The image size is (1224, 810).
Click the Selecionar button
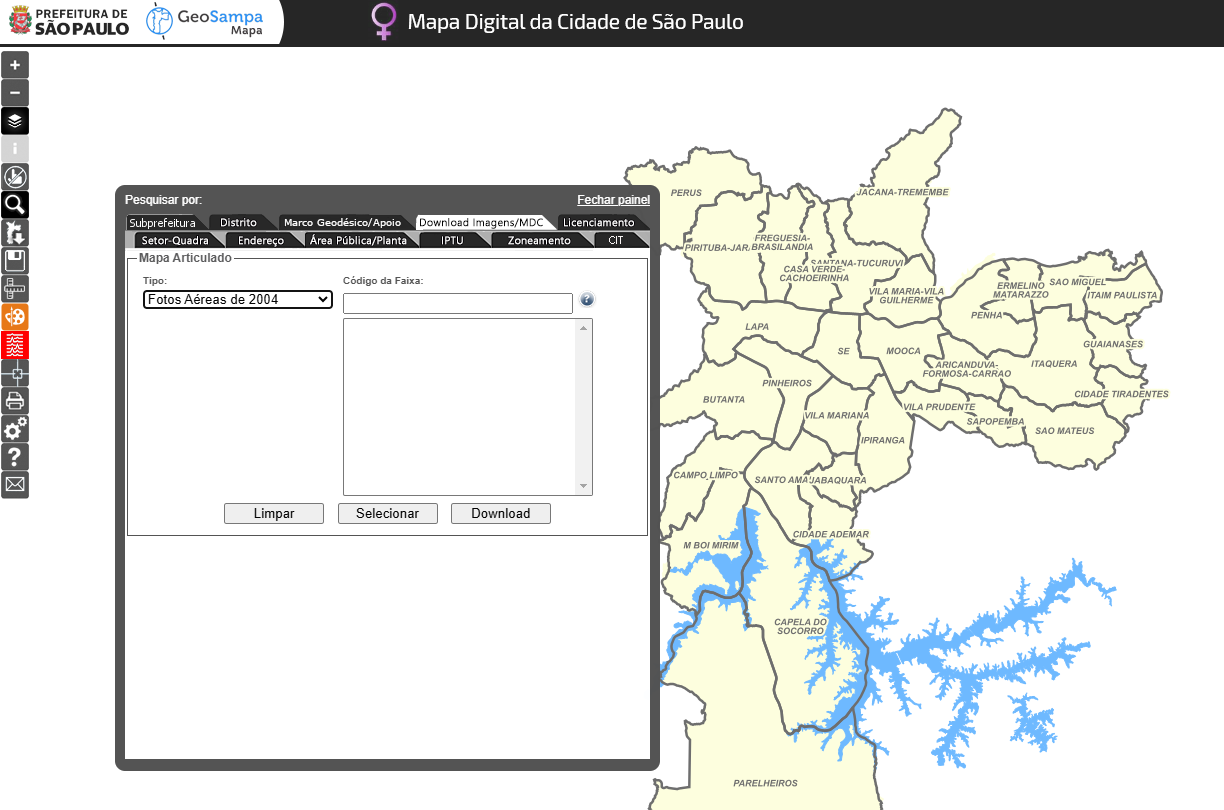tap(387, 513)
